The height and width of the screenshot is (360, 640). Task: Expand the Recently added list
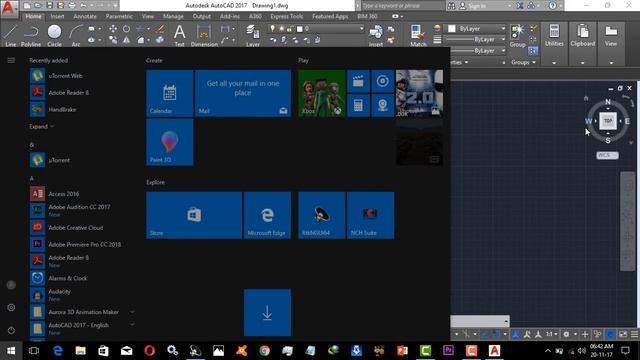point(41,127)
